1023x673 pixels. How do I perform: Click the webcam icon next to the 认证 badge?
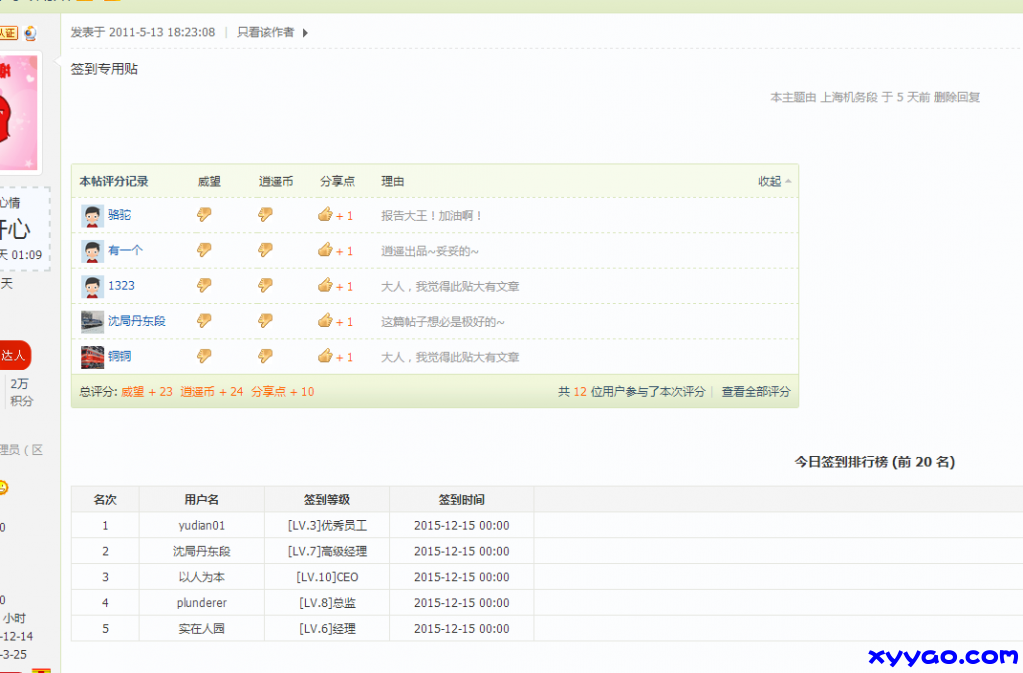tap(30, 33)
